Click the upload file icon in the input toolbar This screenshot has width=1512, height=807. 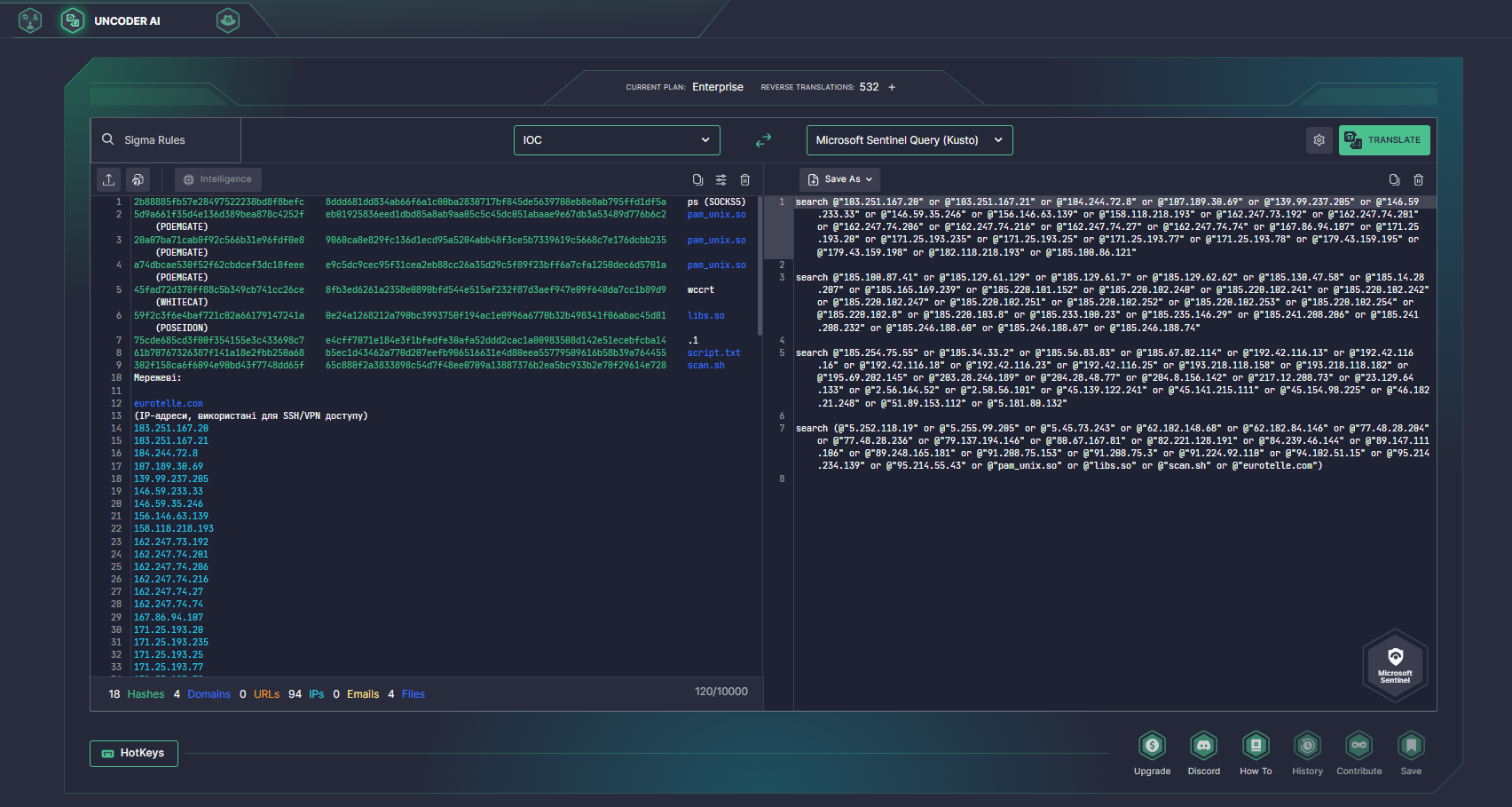coord(109,179)
